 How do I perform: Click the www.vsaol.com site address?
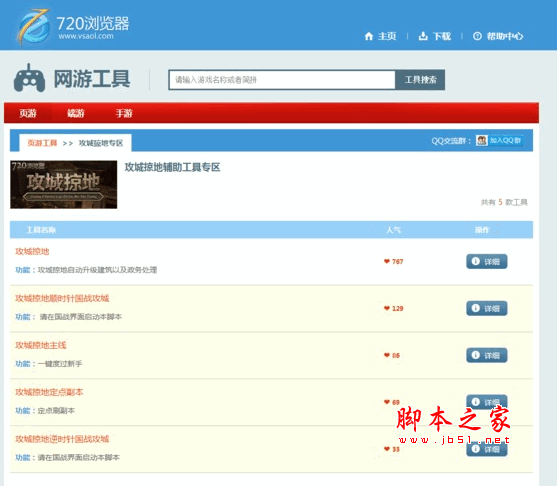pos(86,36)
